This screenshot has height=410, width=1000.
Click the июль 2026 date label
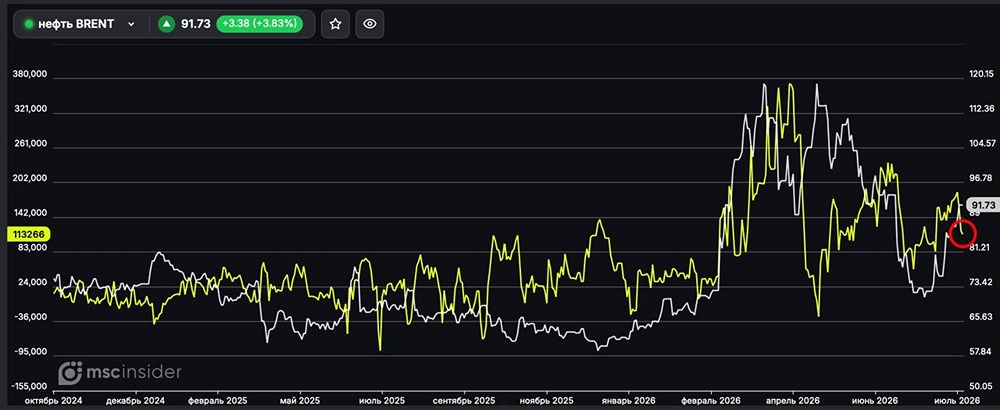click(x=955, y=401)
